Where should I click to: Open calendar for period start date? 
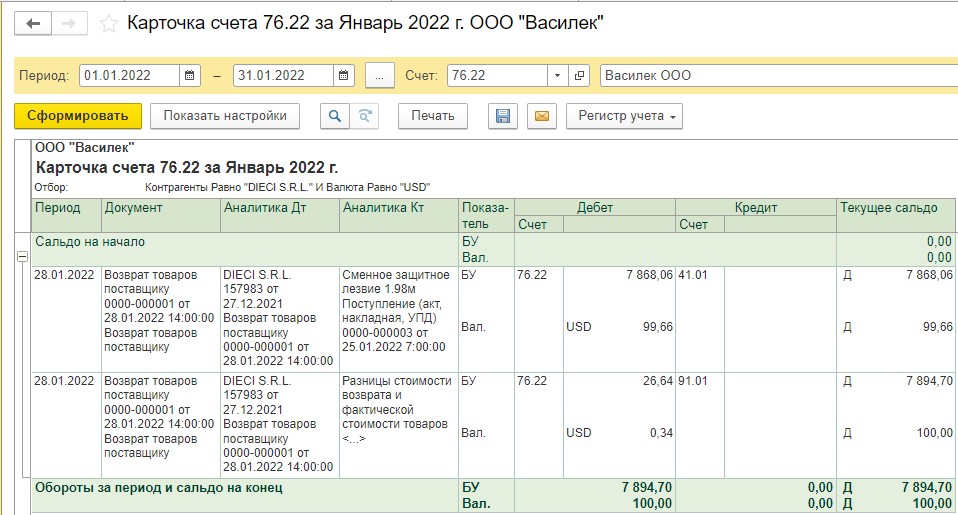click(x=190, y=76)
